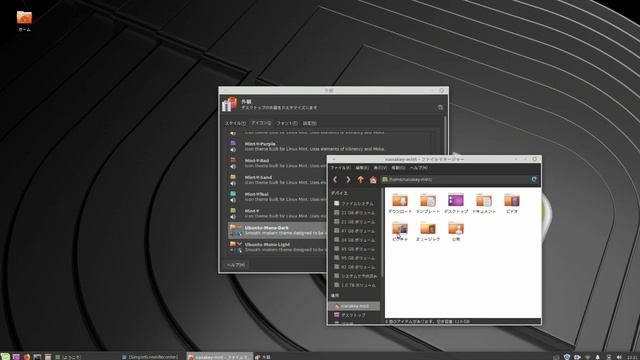640x360 pixels.
Task: Launch Firefox from the taskbar
Action: 27,357
